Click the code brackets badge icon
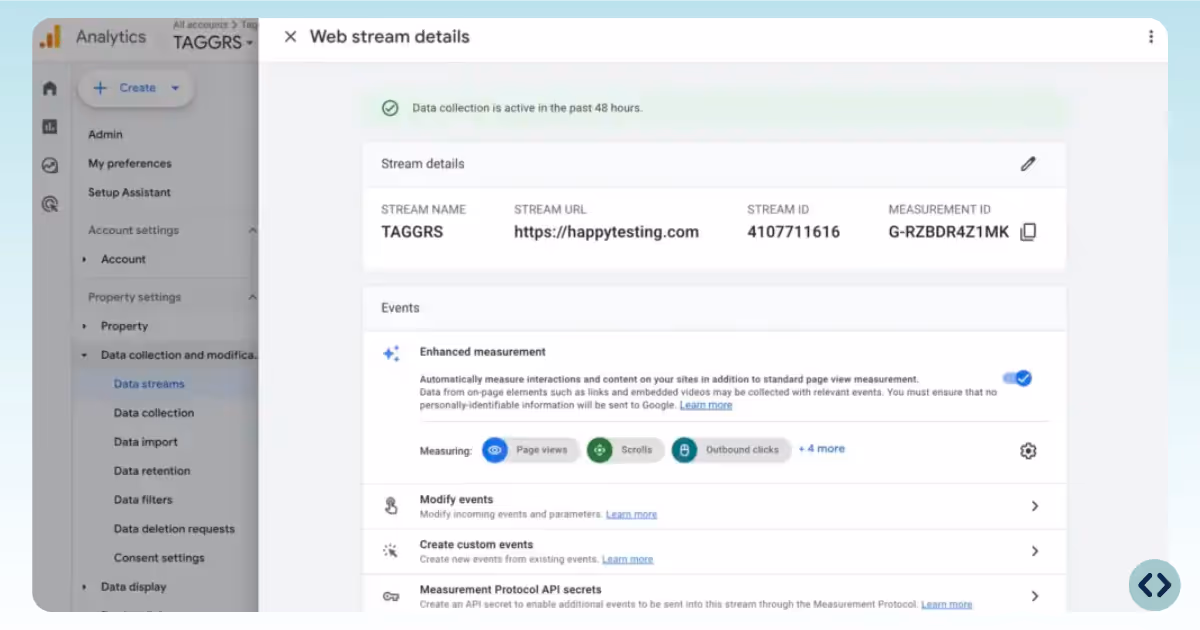 1154,585
